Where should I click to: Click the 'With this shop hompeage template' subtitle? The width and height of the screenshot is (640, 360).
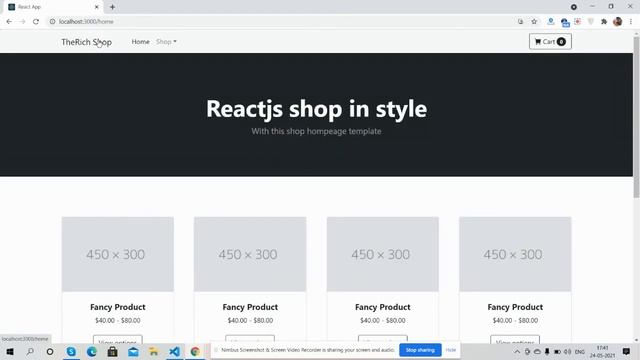pyautogui.click(x=316, y=131)
